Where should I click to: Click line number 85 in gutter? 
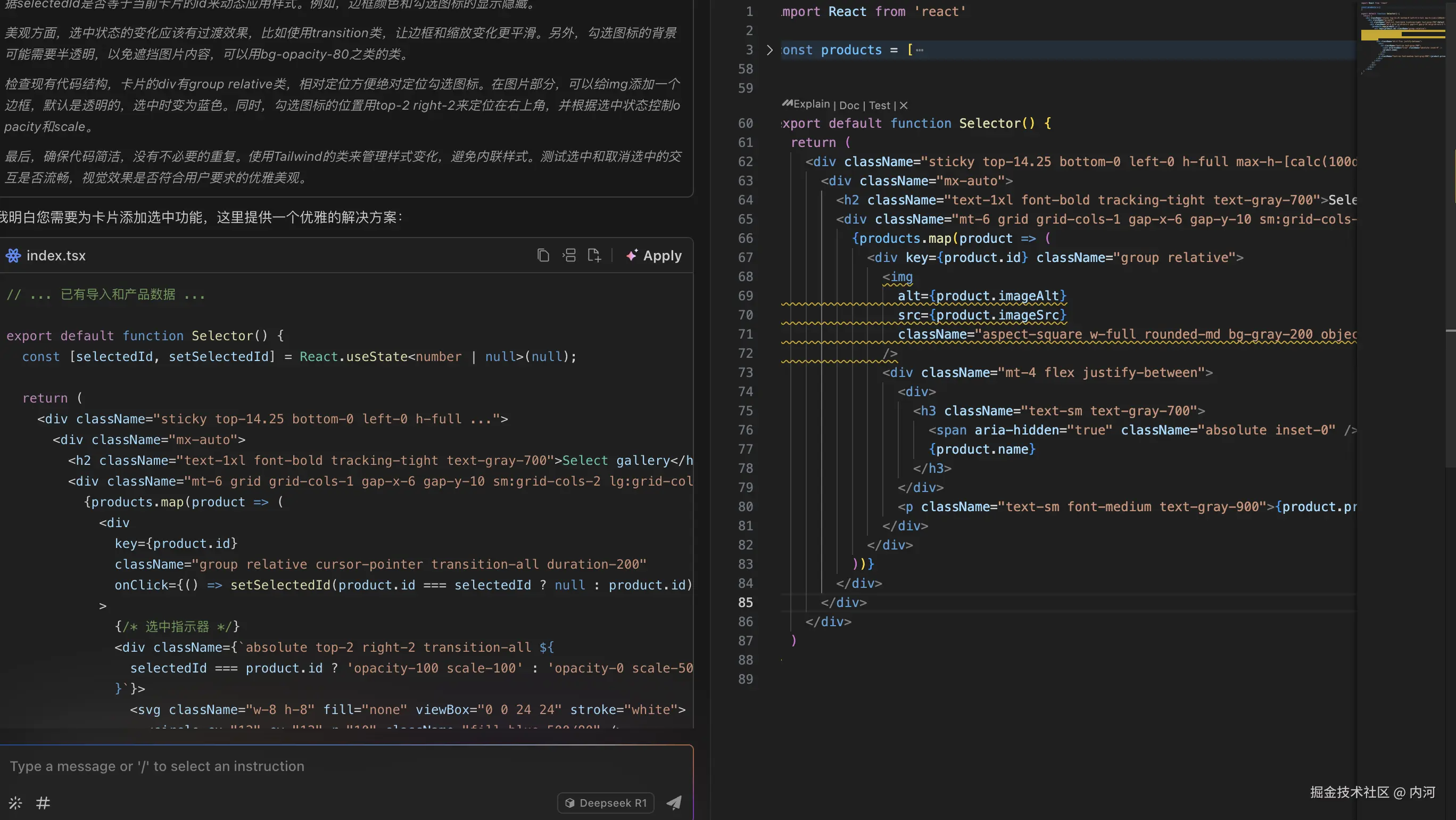[745, 602]
